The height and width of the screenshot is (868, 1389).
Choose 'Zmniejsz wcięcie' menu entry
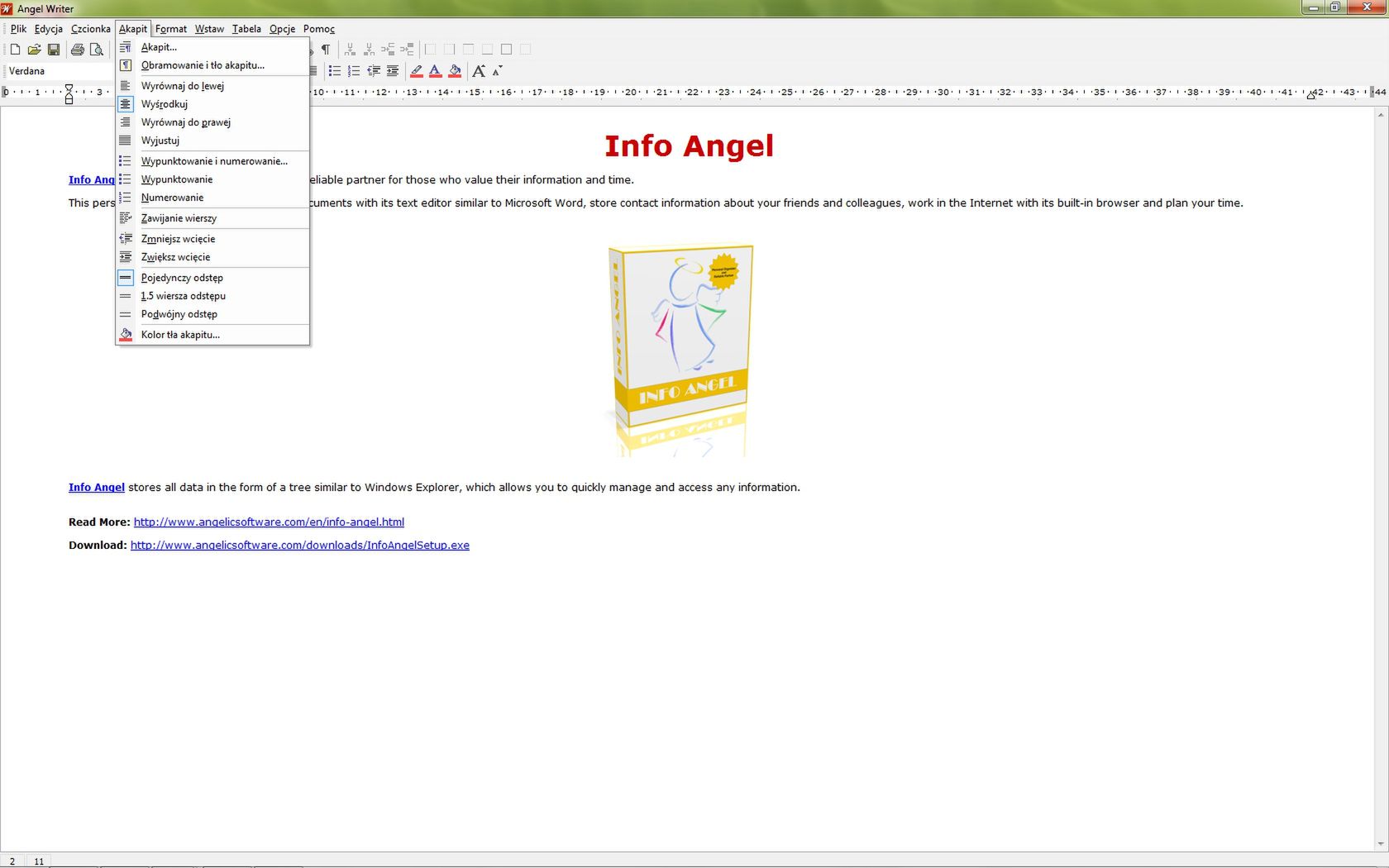point(212,239)
